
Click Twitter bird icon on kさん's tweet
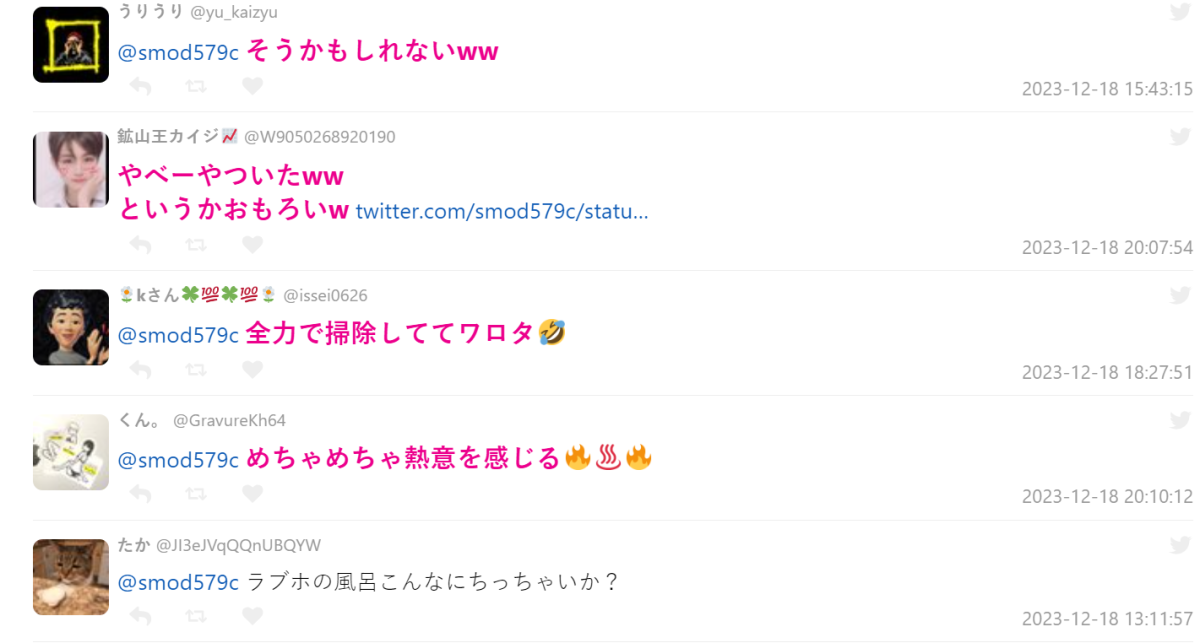pyautogui.click(x=1180, y=295)
